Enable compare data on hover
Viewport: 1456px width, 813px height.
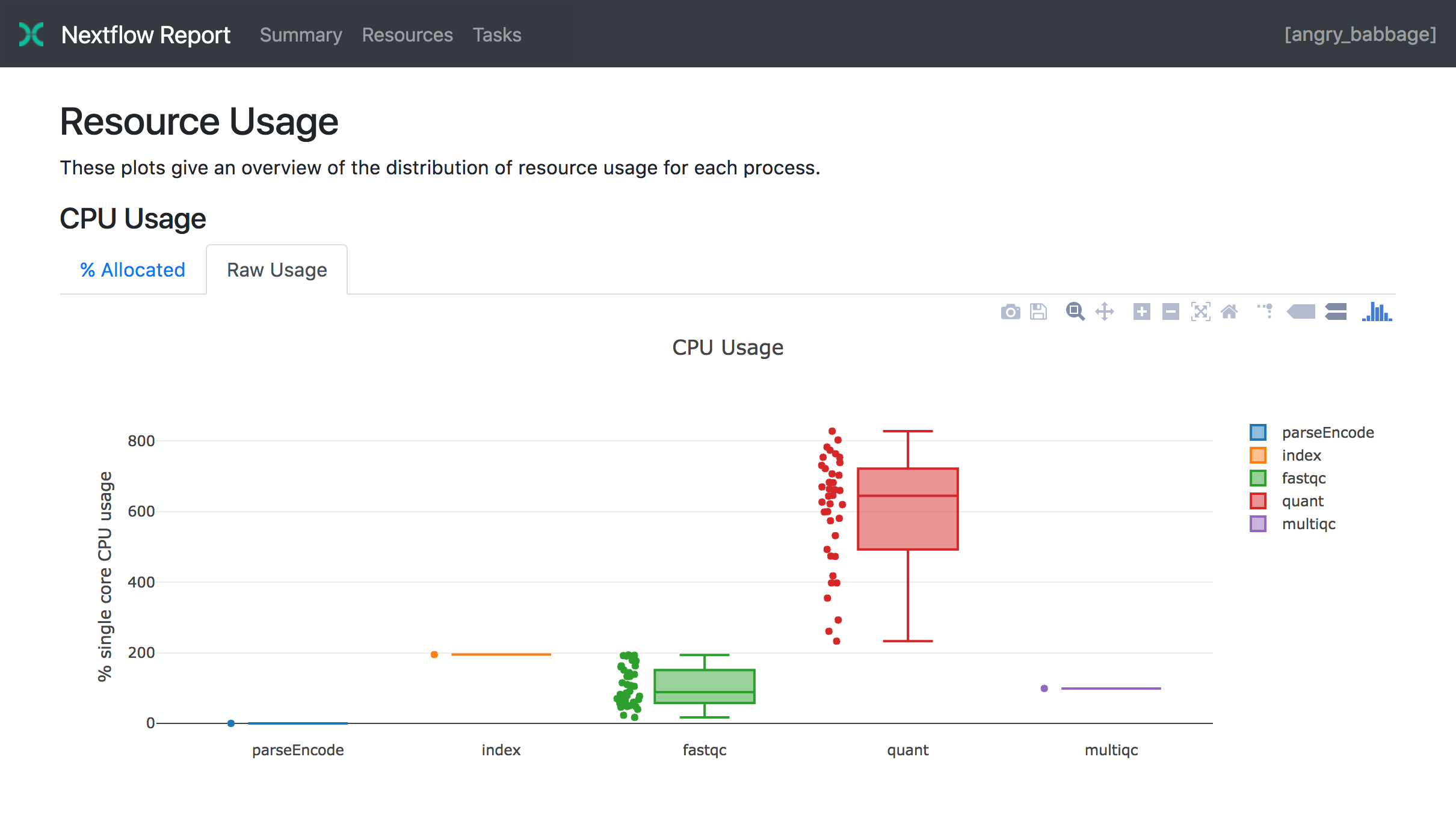(x=1336, y=311)
